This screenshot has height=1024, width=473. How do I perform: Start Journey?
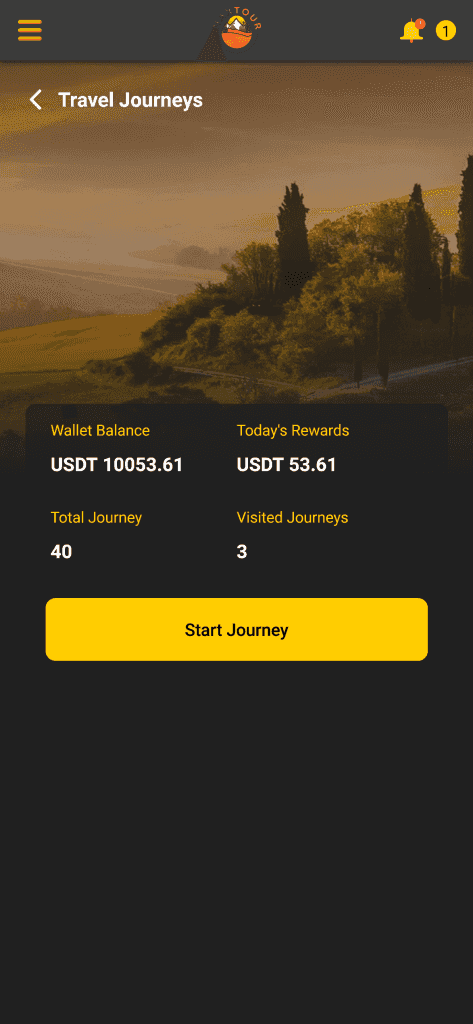click(x=236, y=630)
